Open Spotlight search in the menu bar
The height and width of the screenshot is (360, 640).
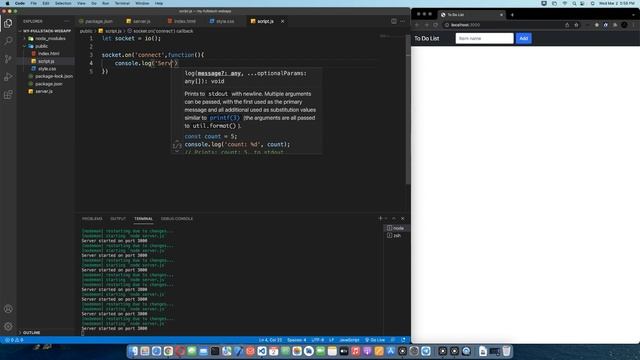[574, 3]
